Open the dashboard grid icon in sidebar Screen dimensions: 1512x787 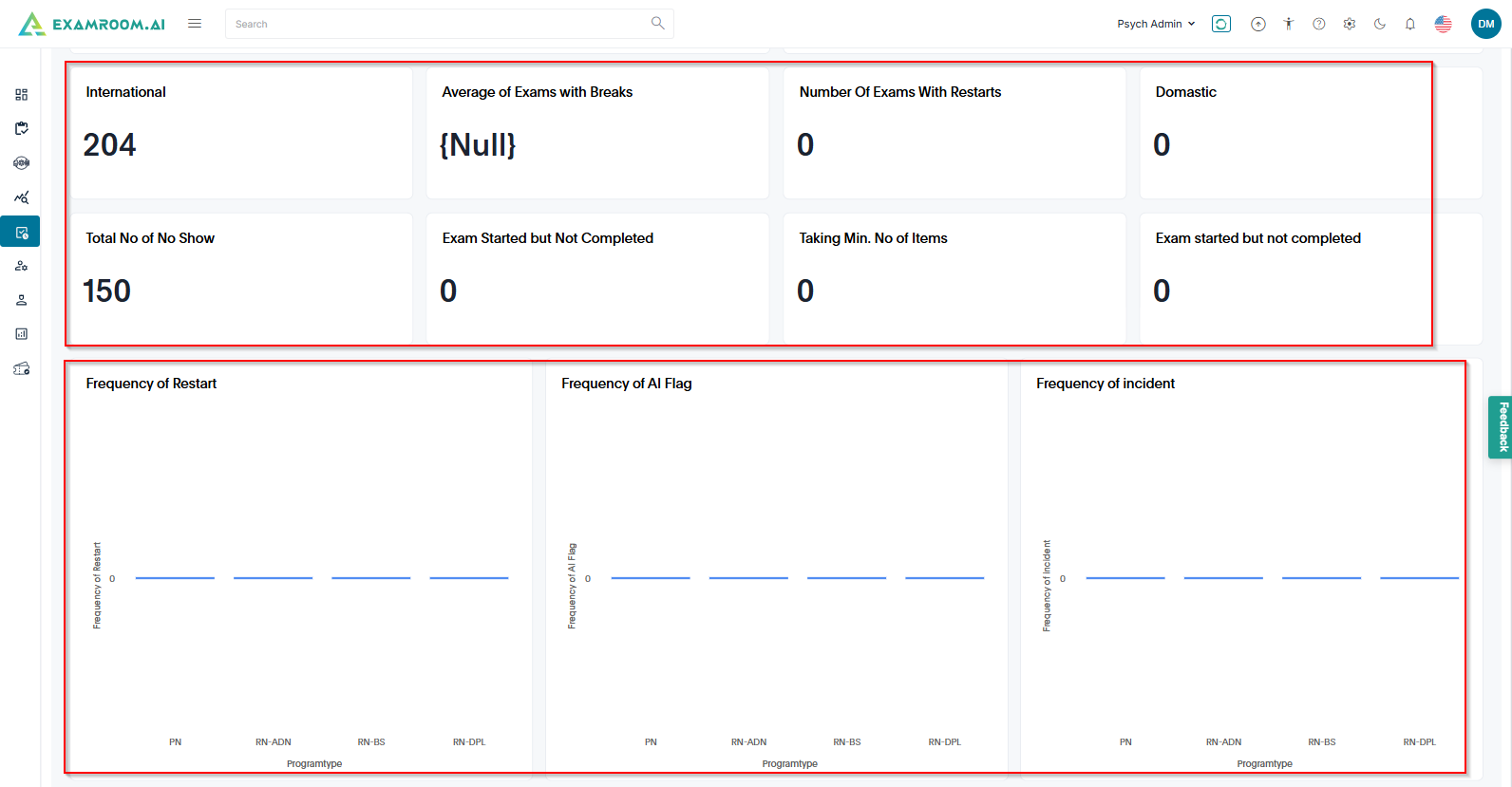(21, 95)
